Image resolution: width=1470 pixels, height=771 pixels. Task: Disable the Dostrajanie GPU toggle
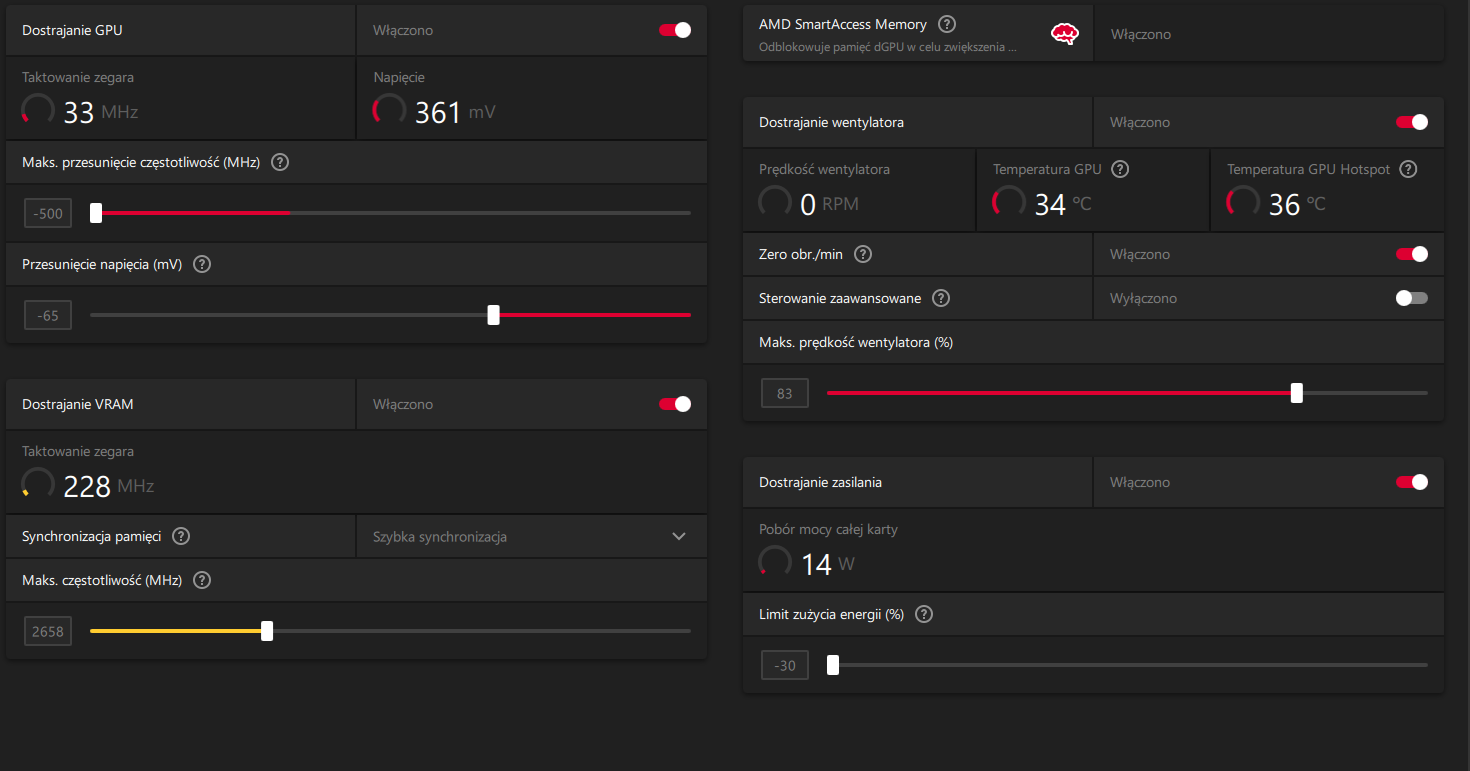tap(675, 30)
